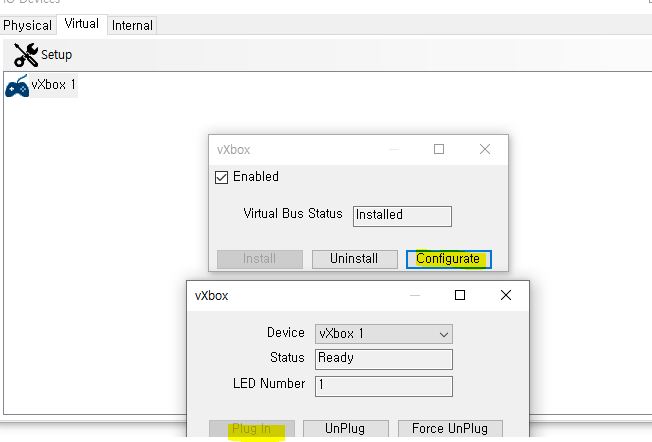652x442 pixels.
Task: Click the disabled Install button
Action: click(x=260, y=259)
